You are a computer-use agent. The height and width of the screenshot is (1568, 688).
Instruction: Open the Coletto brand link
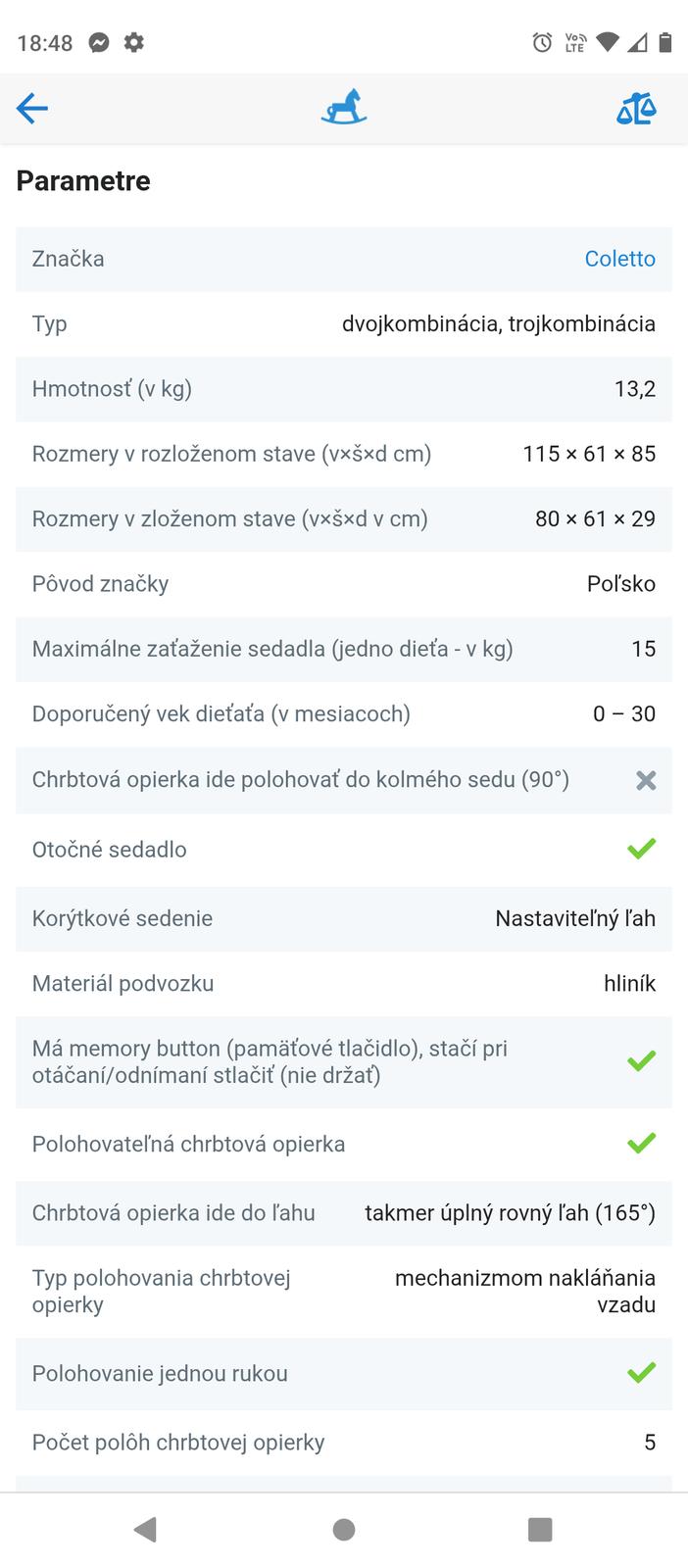point(619,259)
